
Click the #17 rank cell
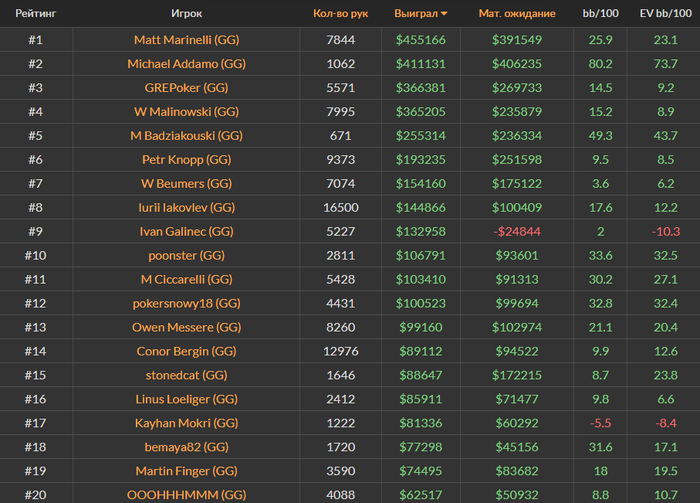(x=36, y=423)
